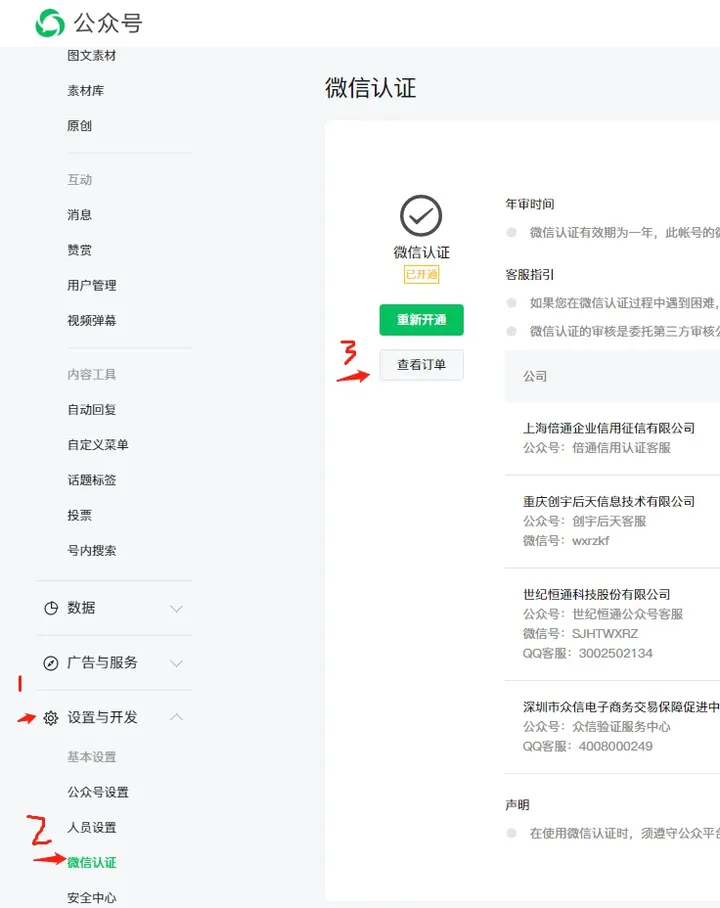Select 广告与服务 menu section label
This screenshot has width=720, height=908.
[x=103, y=663]
